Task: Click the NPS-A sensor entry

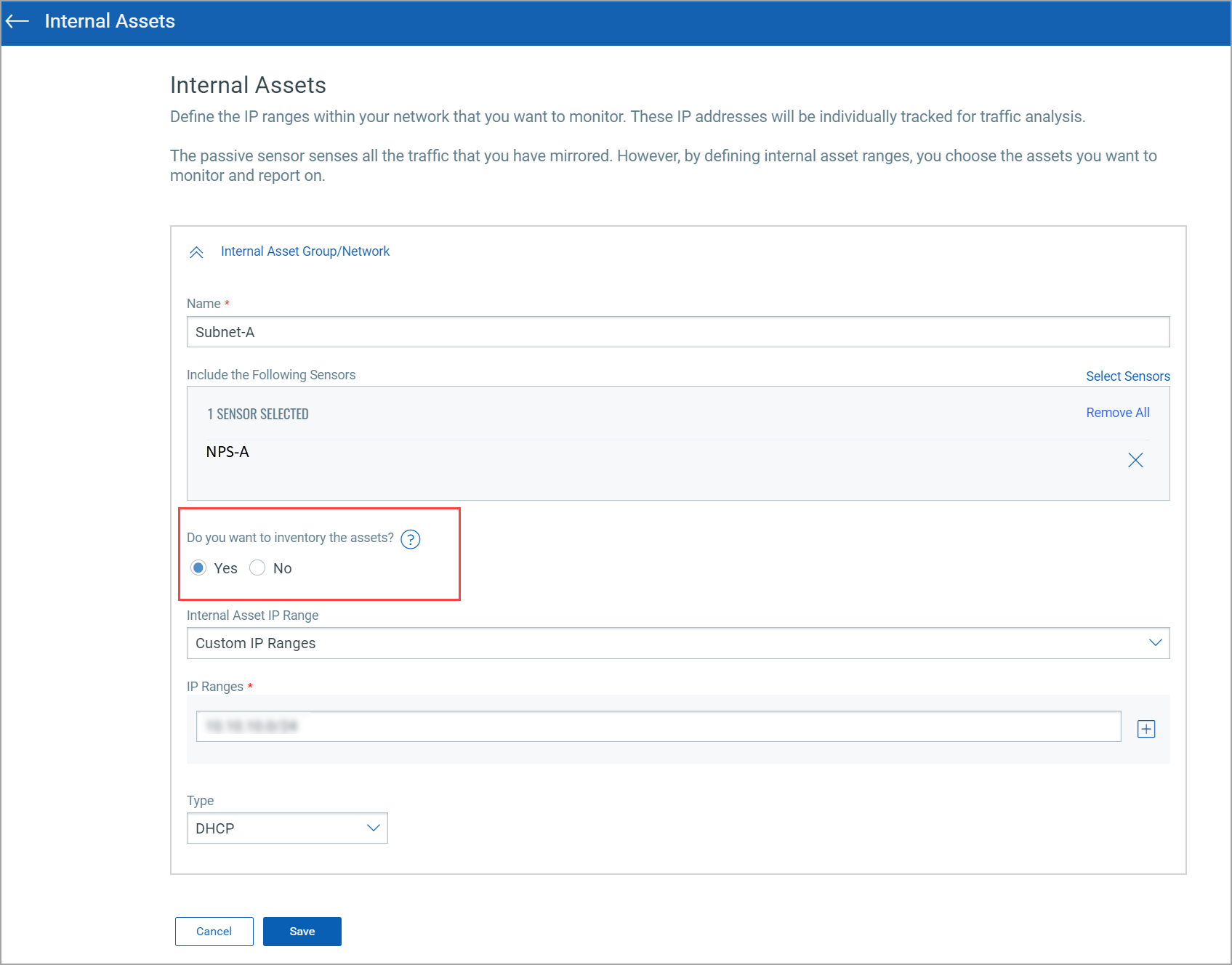Action: tap(228, 451)
